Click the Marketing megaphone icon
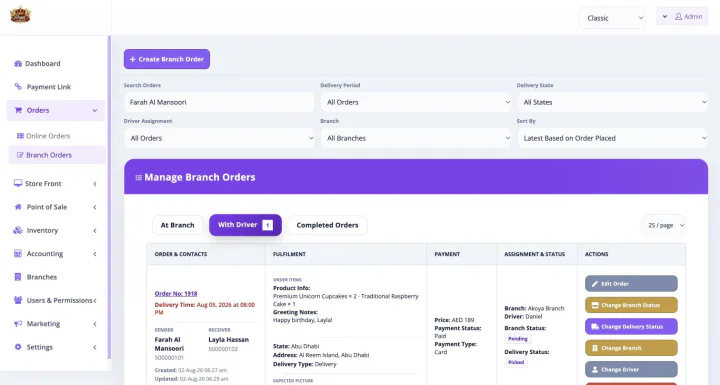 [18, 323]
